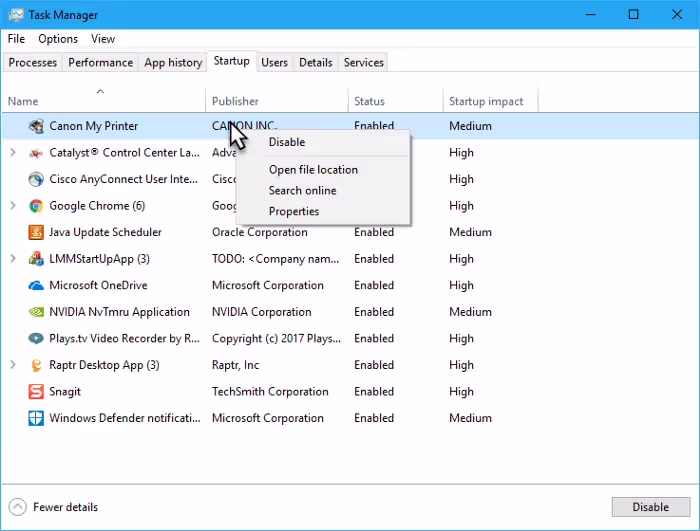700x531 pixels.
Task: Click the Canon My Printer icon
Action: click(x=36, y=126)
